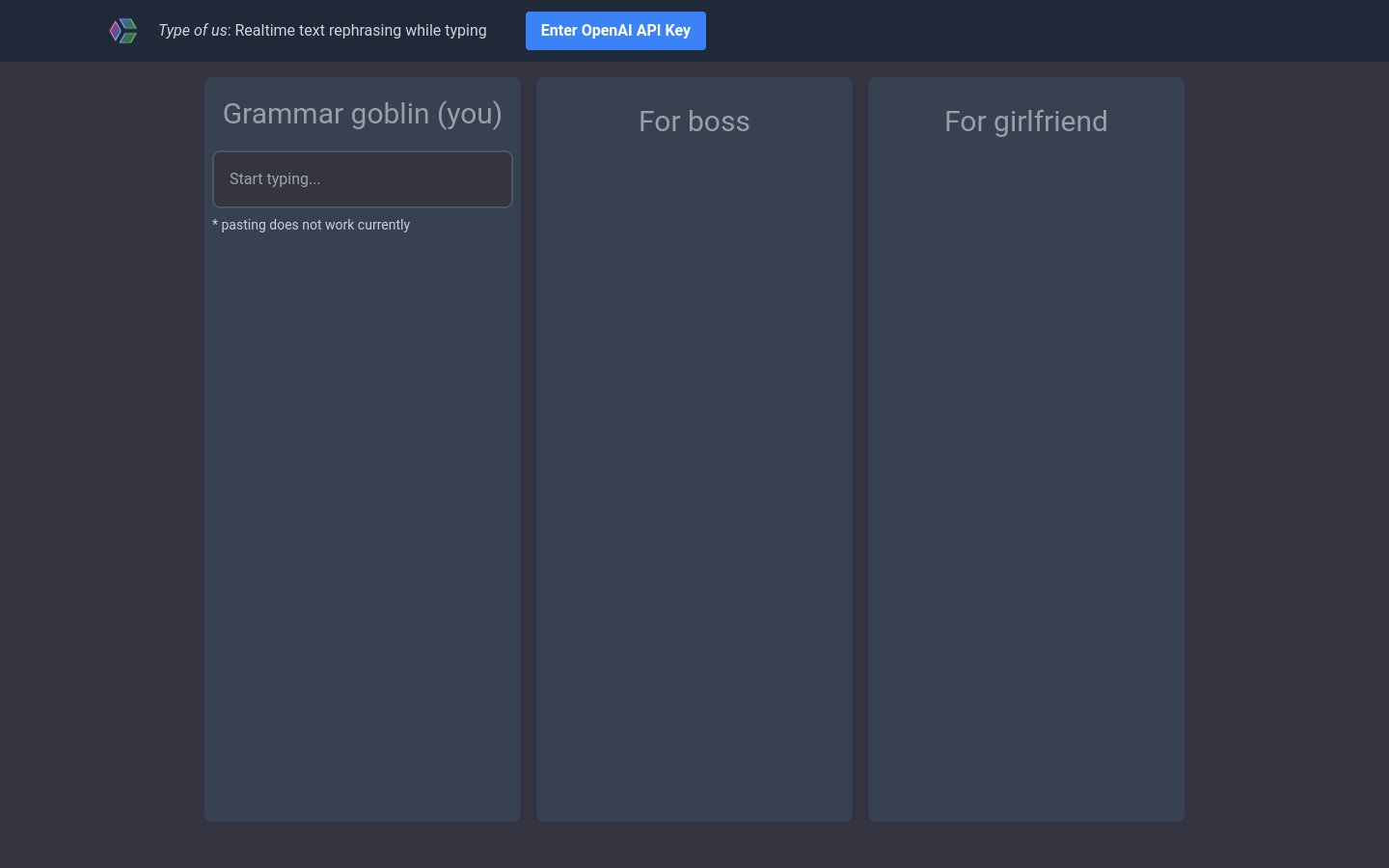Select the 'For girlfriend' column heading
The image size is (1389, 868).
[x=1026, y=122]
